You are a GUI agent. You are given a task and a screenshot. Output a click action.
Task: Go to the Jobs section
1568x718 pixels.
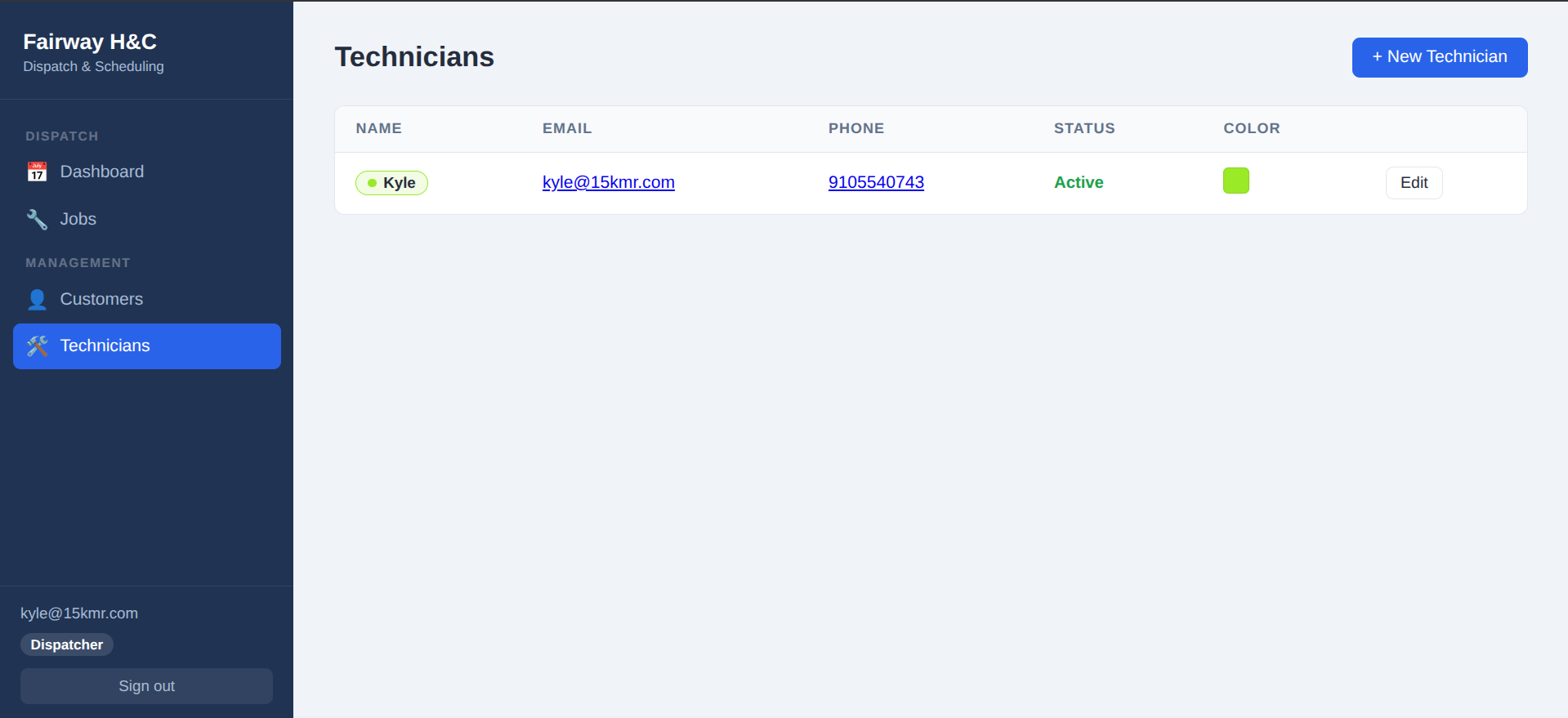point(78,219)
